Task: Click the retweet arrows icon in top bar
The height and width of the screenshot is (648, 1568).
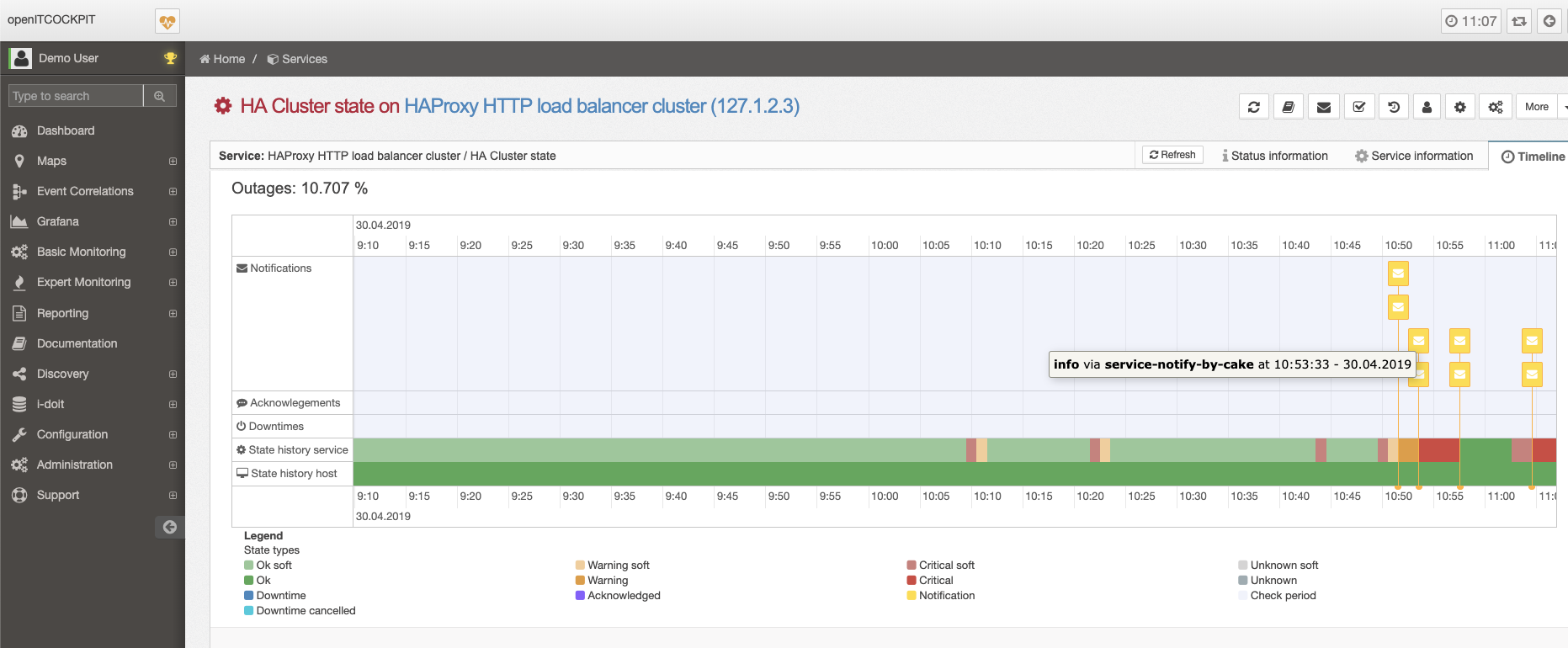Action: coord(1519,21)
